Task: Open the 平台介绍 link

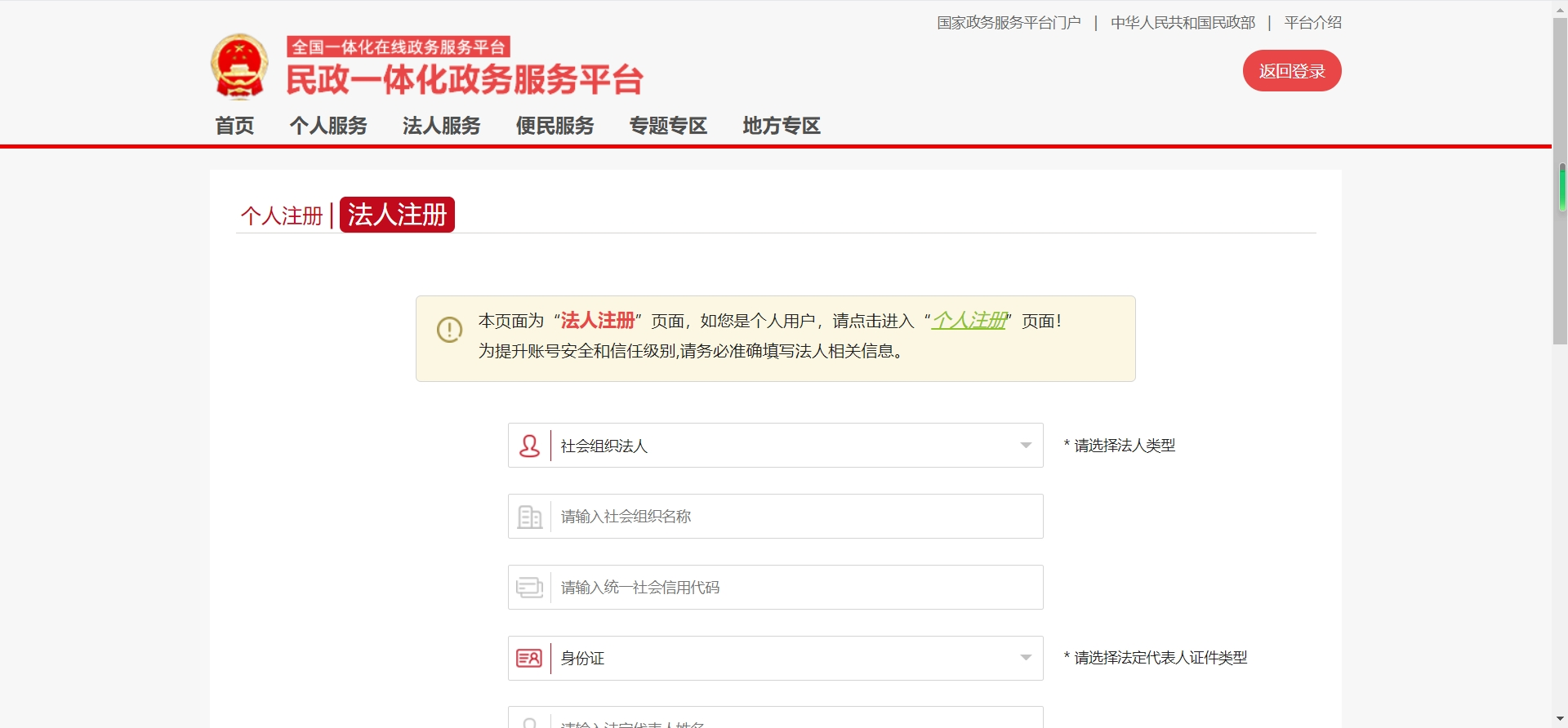Action: pos(1312,23)
